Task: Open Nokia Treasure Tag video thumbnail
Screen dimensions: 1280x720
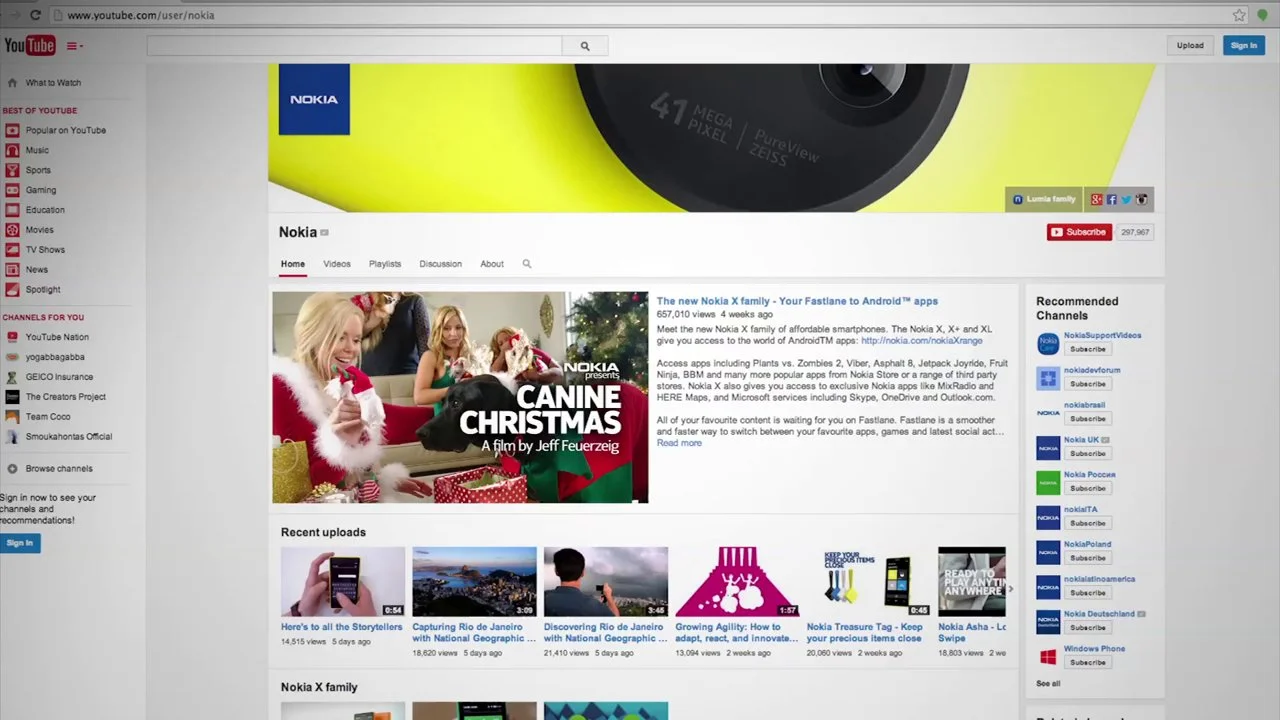Action: tap(869, 581)
